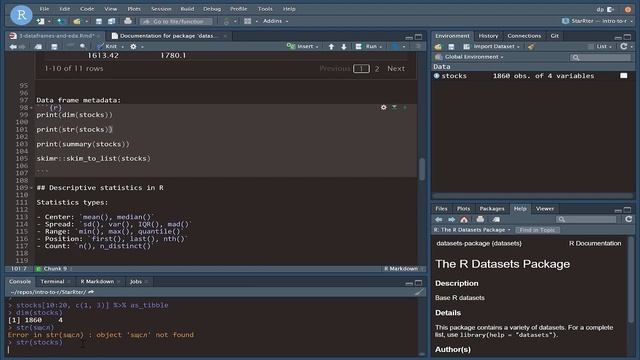Screen dimensions: 640x360
Task: Save the Rmd file in editor toolbar
Action: (54, 47)
